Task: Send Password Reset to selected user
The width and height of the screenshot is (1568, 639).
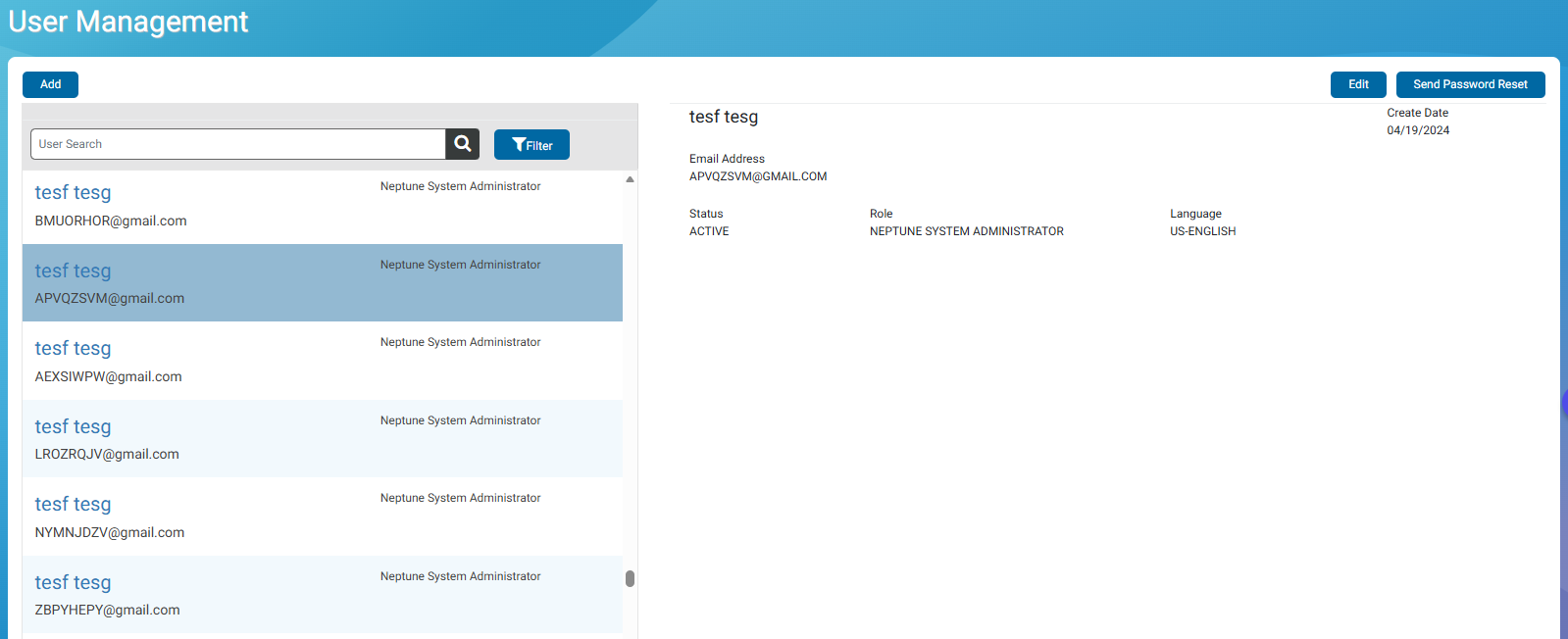Action: [1470, 84]
